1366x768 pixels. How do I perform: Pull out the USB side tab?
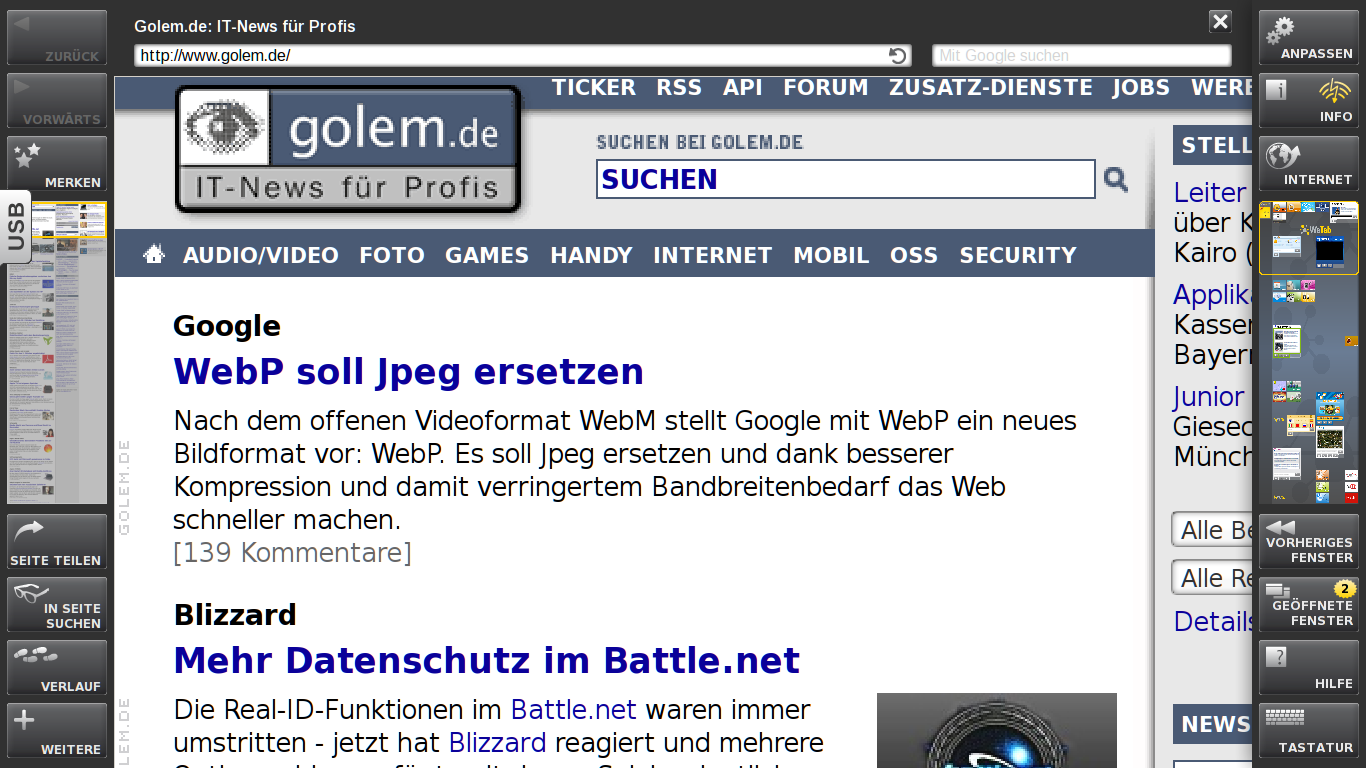tap(16, 227)
